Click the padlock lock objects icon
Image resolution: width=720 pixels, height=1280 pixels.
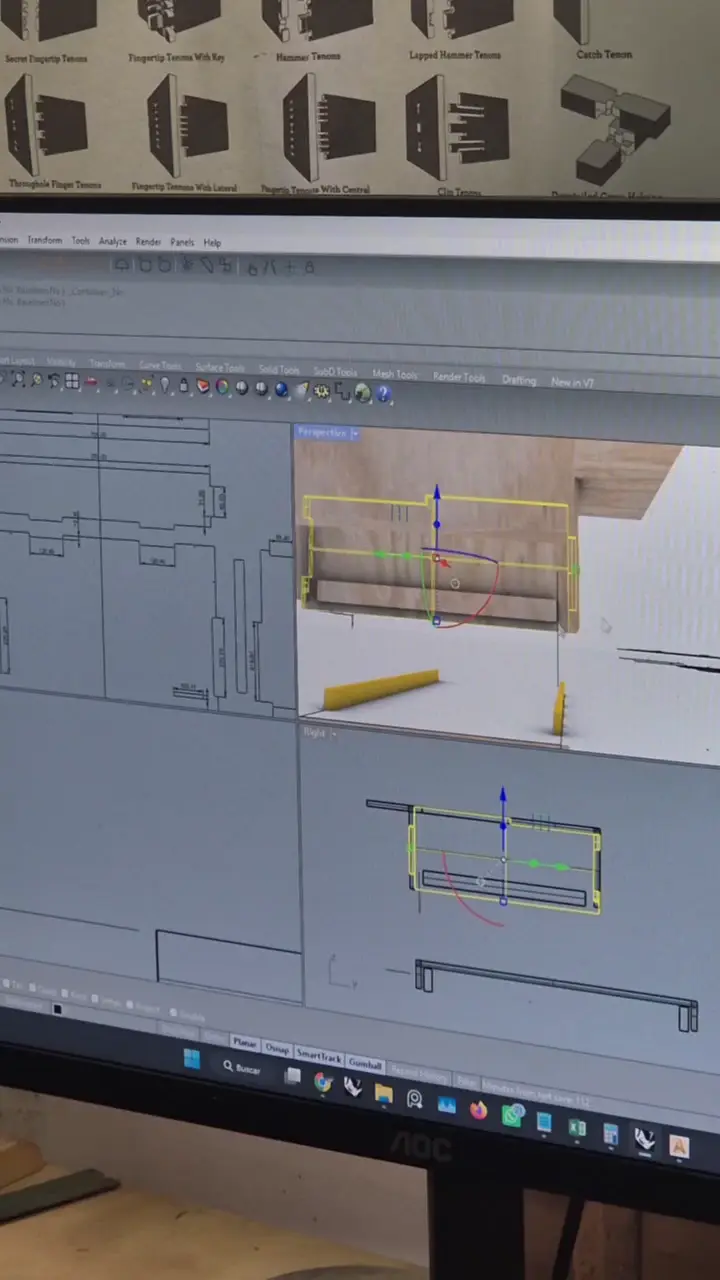(x=183, y=386)
